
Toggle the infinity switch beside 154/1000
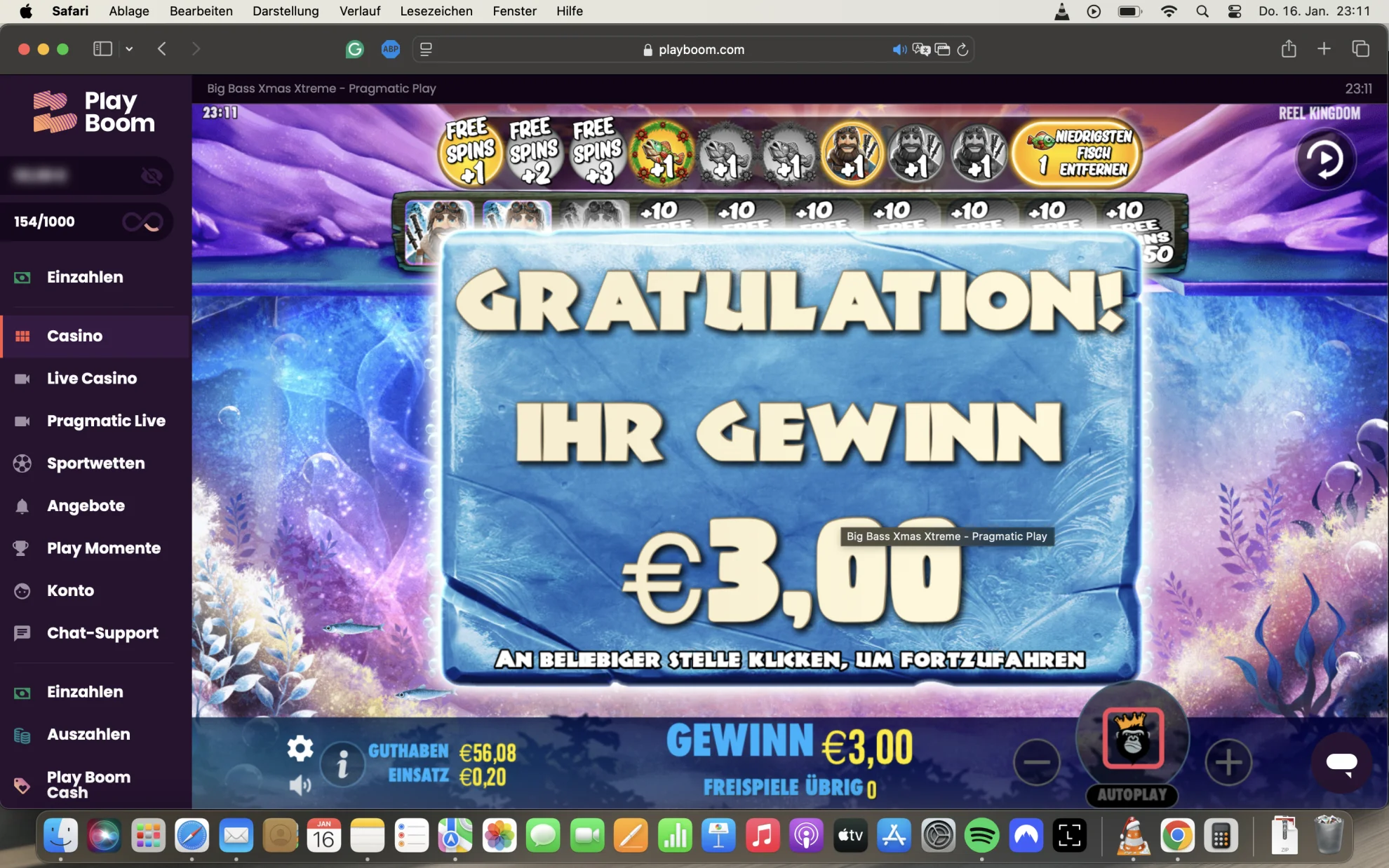click(143, 222)
